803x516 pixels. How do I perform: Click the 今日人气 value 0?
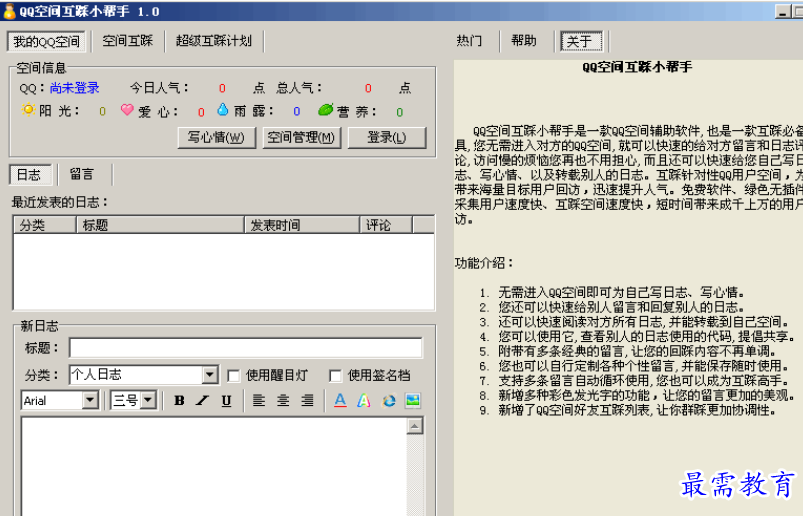pyautogui.click(x=222, y=89)
